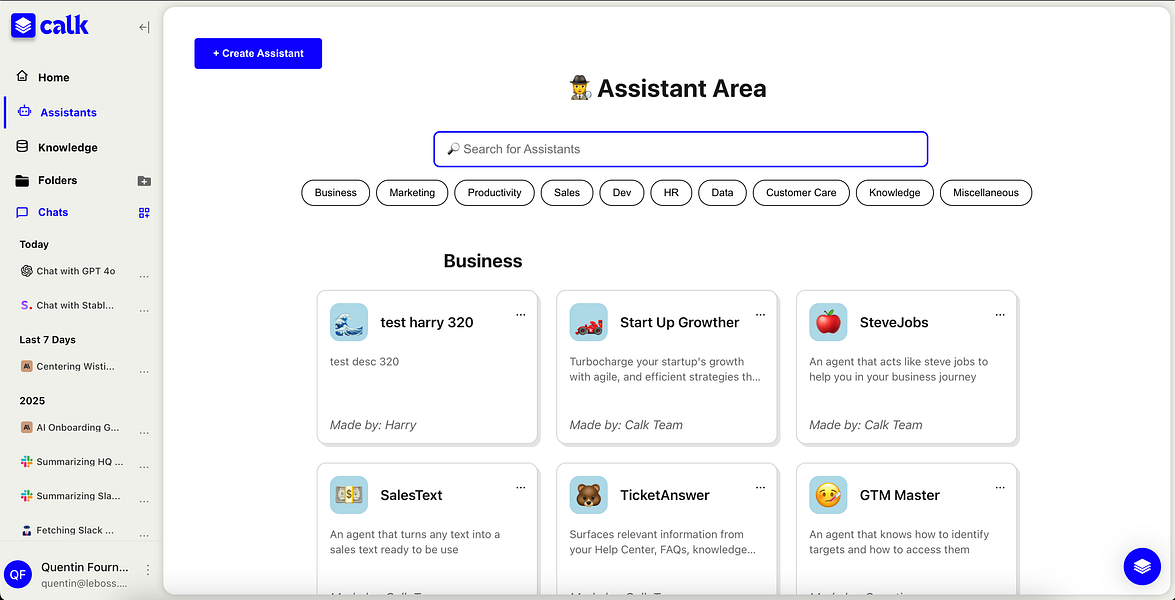Click the wave icon of test harry 320
The image size is (1175, 600).
348,322
